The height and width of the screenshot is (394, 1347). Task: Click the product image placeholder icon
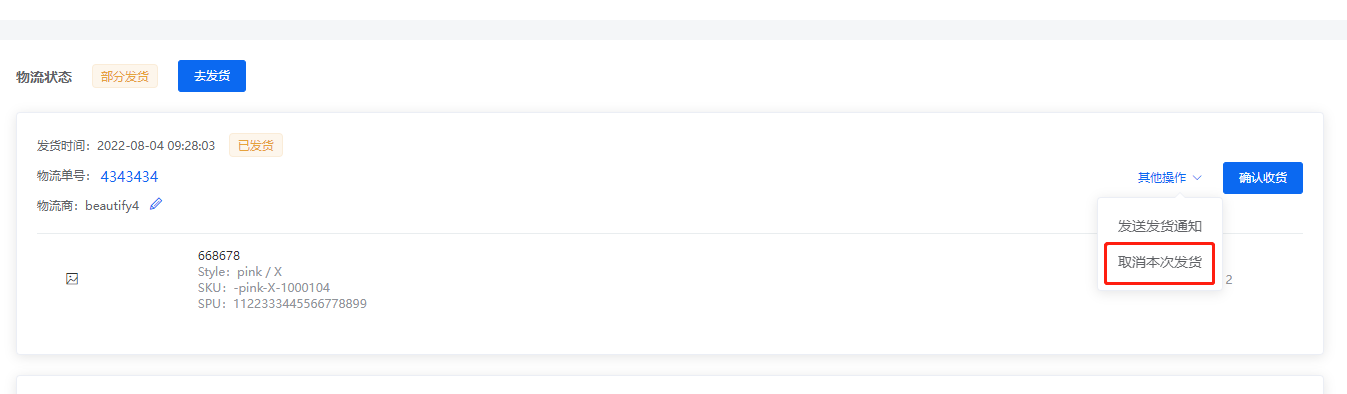[x=72, y=279]
